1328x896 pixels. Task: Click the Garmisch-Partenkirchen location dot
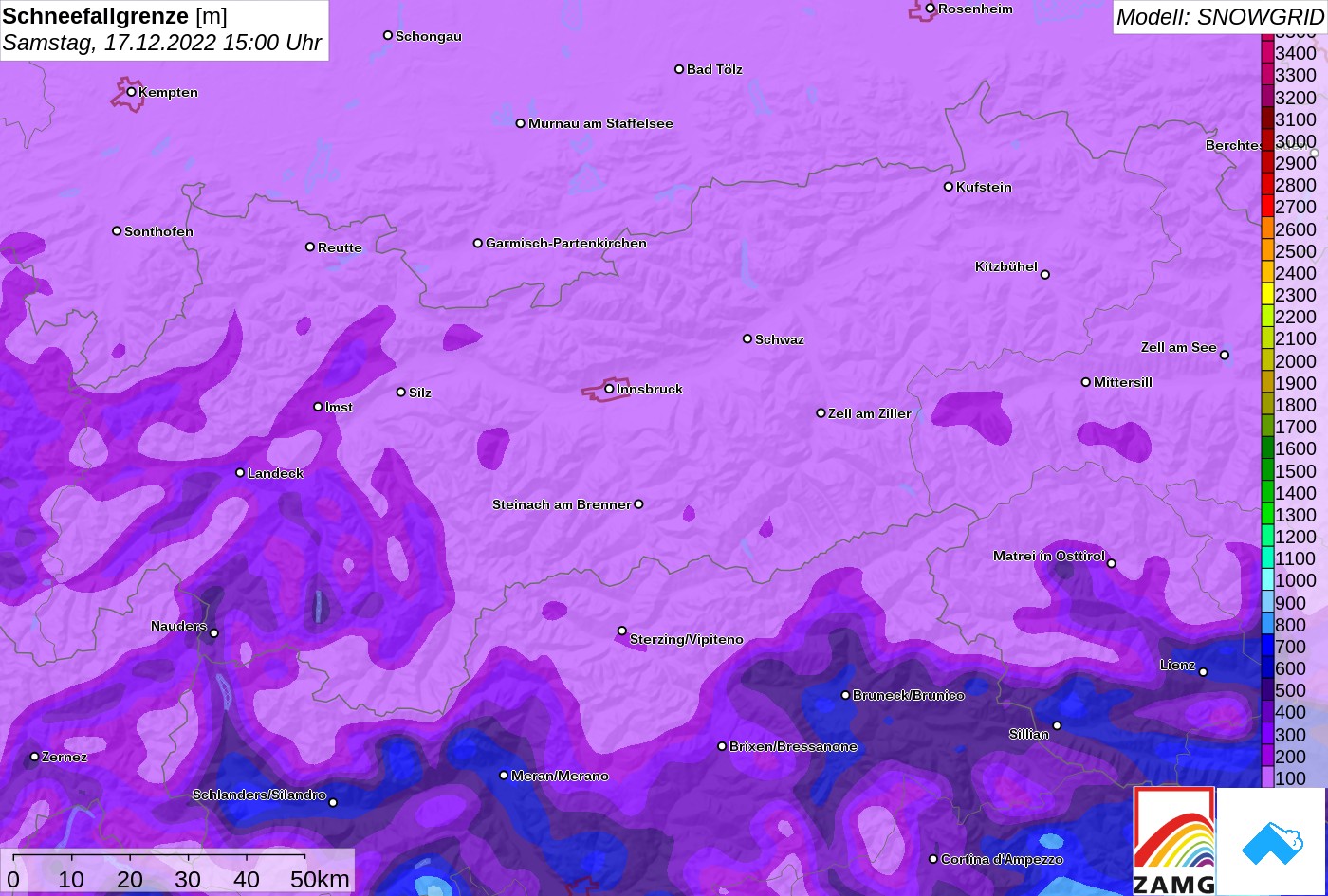(477, 243)
